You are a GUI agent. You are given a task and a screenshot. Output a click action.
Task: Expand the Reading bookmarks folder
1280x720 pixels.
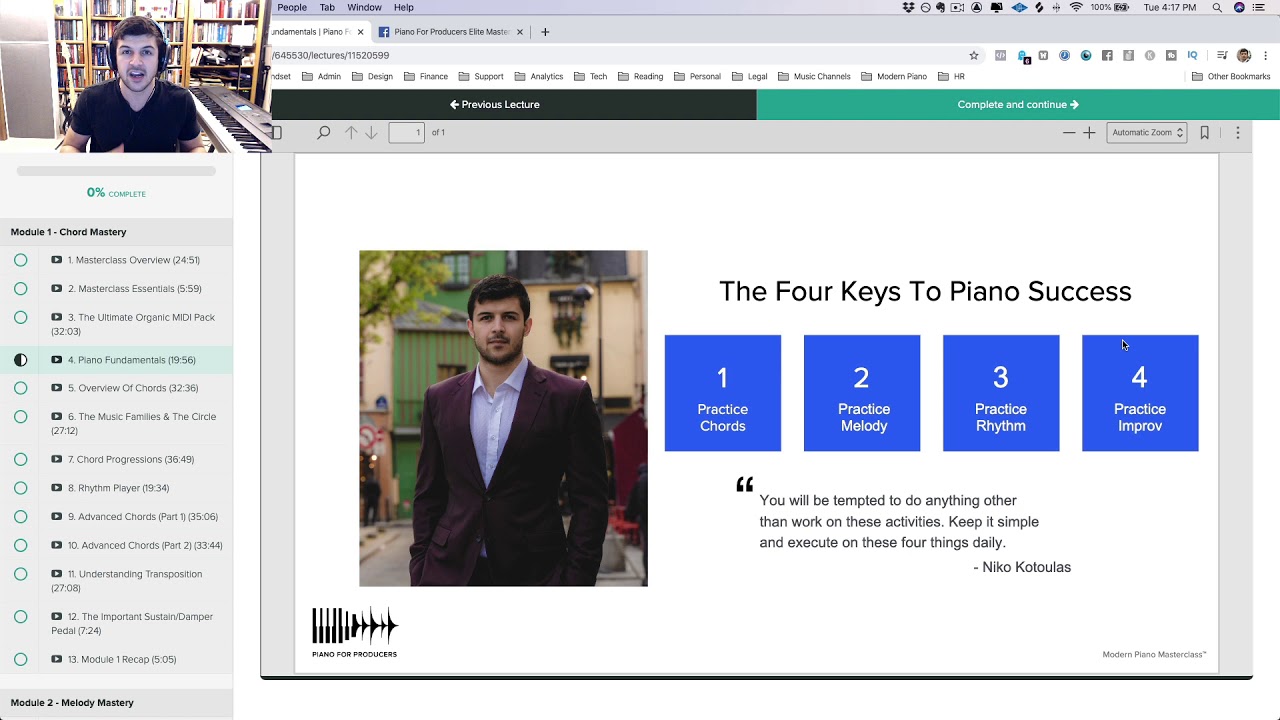pos(640,76)
